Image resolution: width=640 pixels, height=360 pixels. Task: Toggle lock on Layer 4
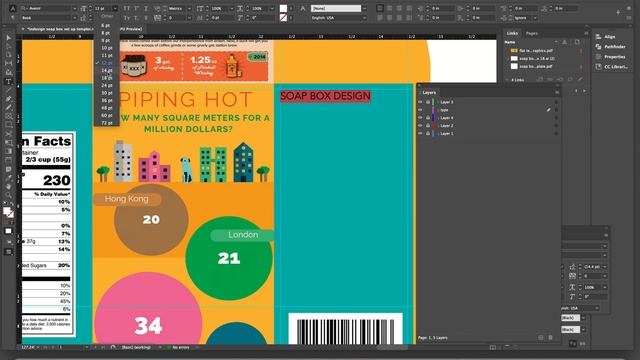tap(427, 118)
